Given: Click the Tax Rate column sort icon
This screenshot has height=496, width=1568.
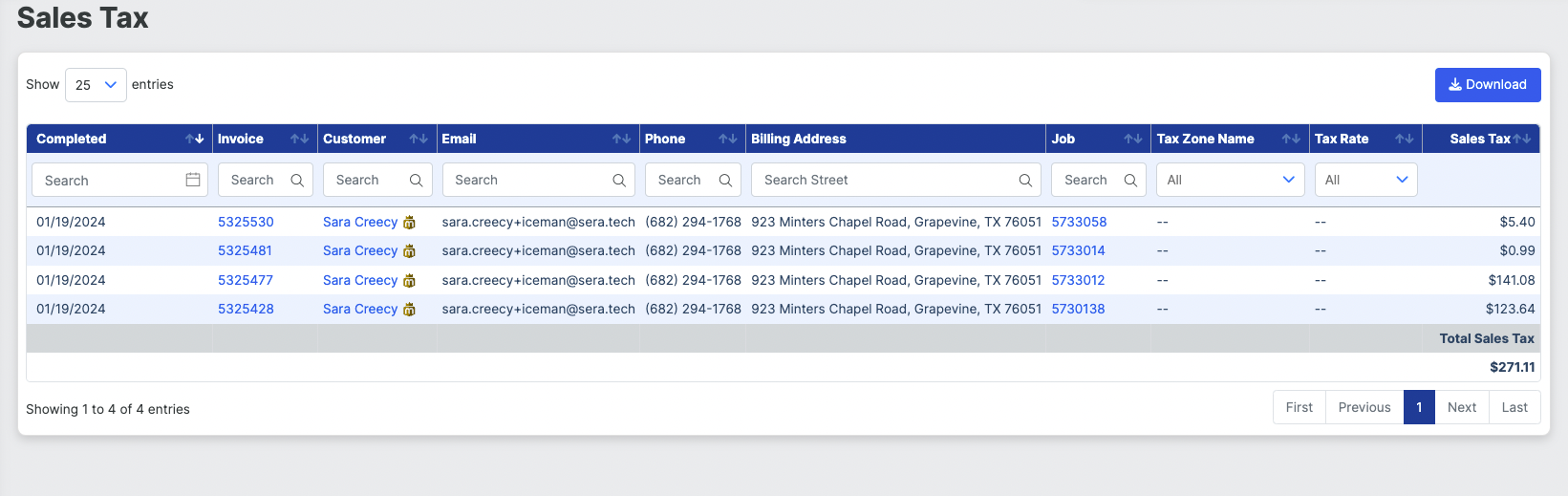Looking at the screenshot, I should click(x=1404, y=139).
